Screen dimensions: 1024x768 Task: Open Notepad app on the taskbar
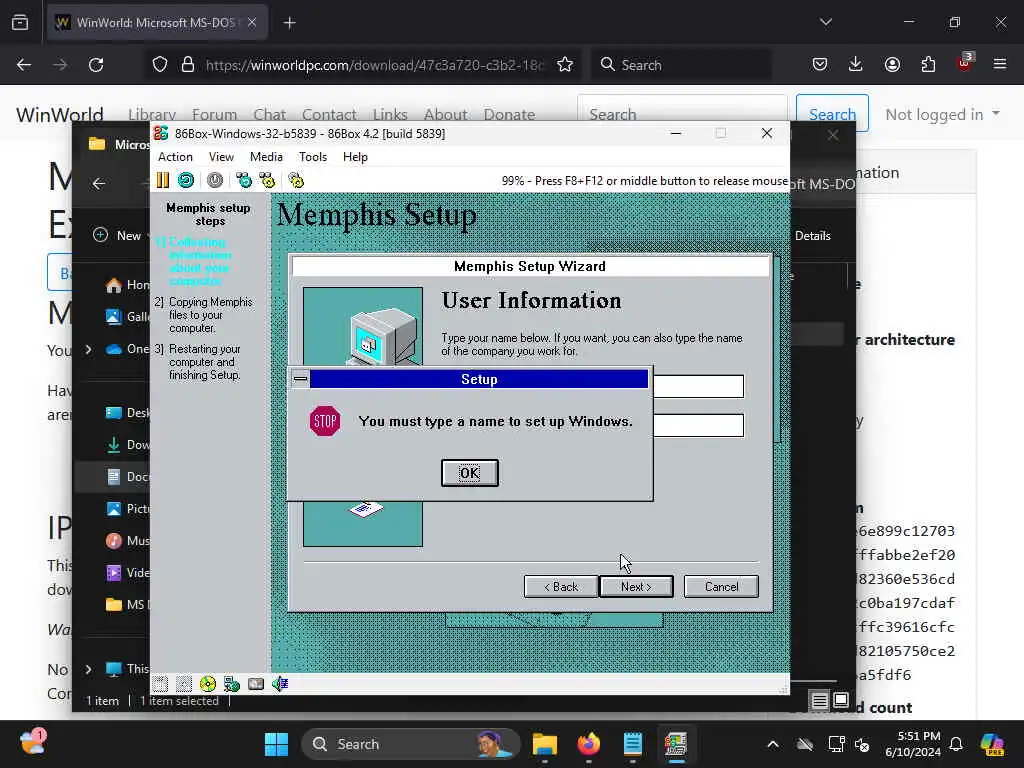pyautogui.click(x=632, y=744)
